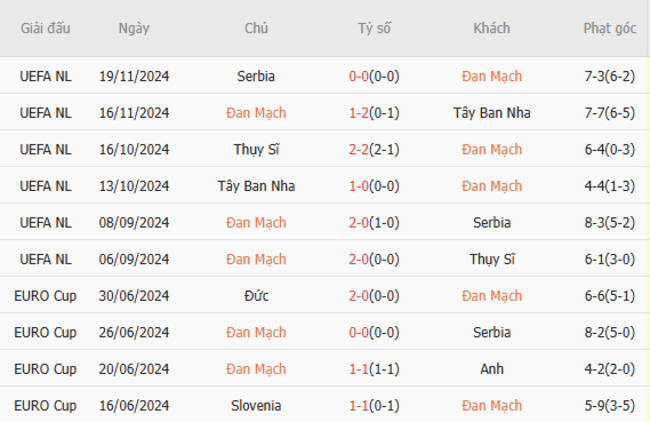Screen dimensions: 650x422
Task: Click the 7-7(6-5) corner result
Action: pyautogui.click(x=609, y=113)
